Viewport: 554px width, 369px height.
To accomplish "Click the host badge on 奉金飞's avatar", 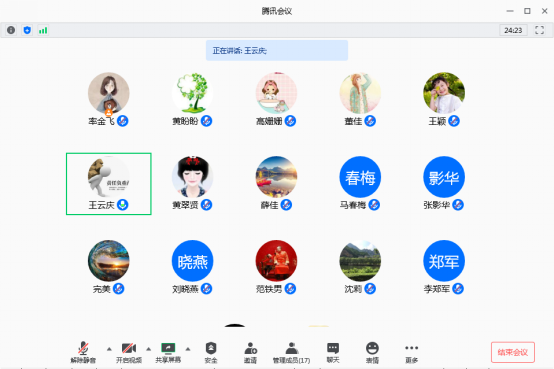I will (x=109, y=112).
